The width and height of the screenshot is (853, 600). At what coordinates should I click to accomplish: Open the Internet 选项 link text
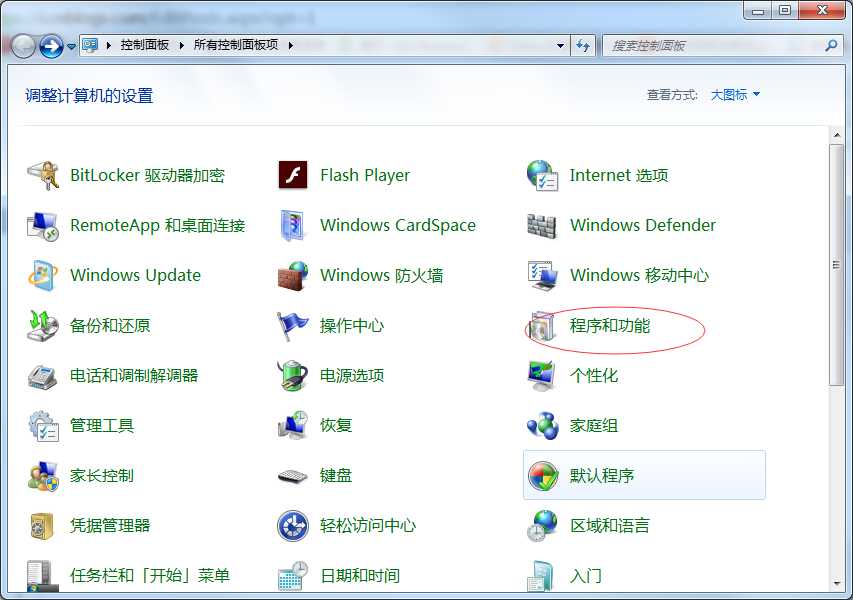coord(619,175)
